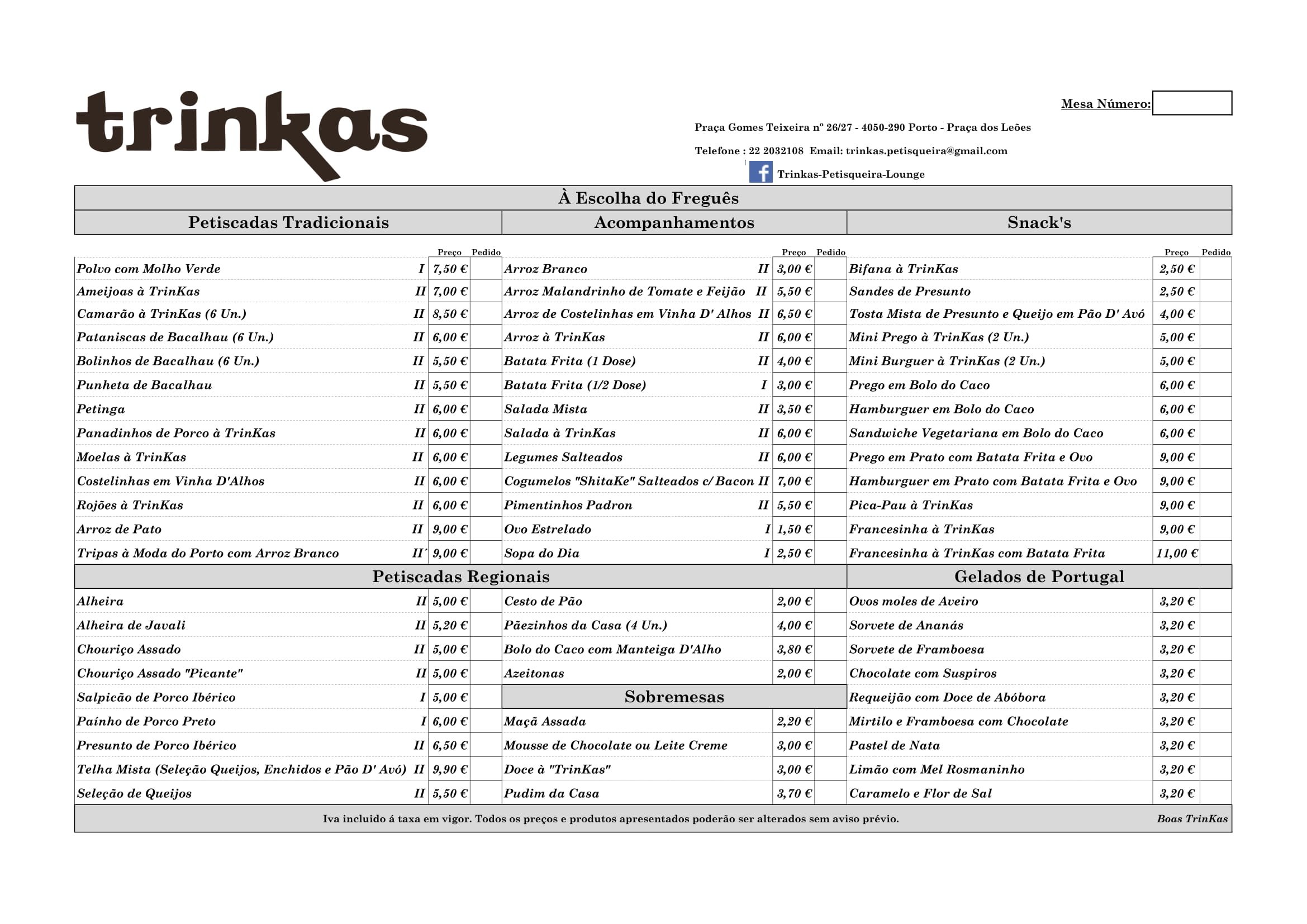Click the Pedido box for Sandes de Presunto
This screenshot has height=924, width=1307.
pyautogui.click(x=1215, y=291)
